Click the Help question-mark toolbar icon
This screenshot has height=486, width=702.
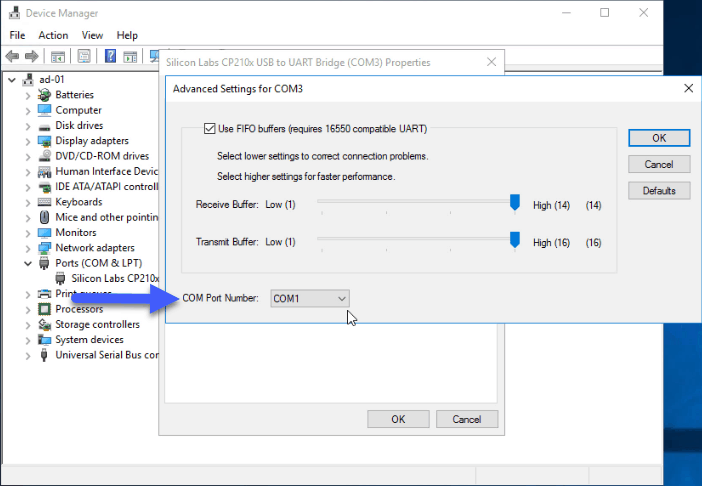click(110, 56)
